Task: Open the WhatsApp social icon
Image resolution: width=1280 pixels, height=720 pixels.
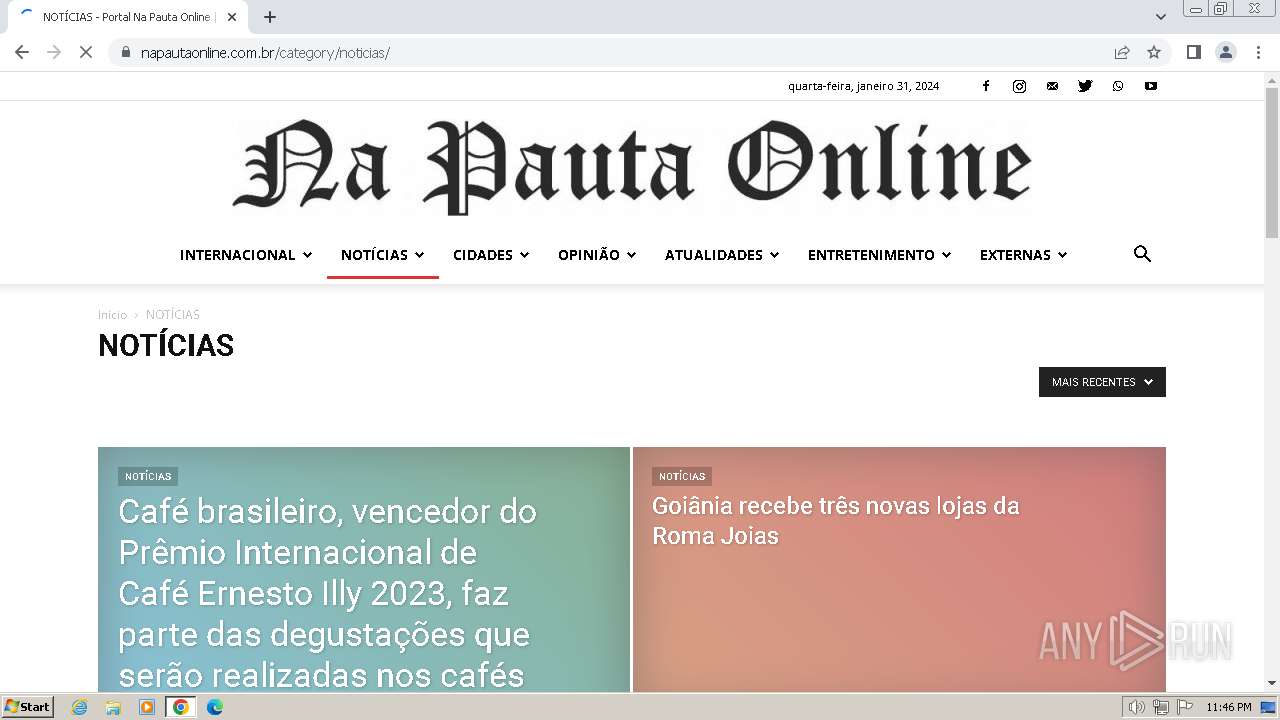Action: click(1118, 86)
